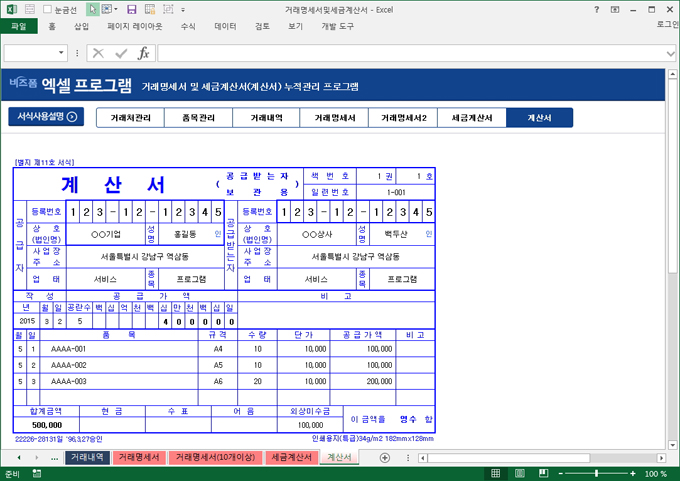This screenshot has width=680, height=481.
Task: Add a new sheet with plus icon
Action: (384, 458)
